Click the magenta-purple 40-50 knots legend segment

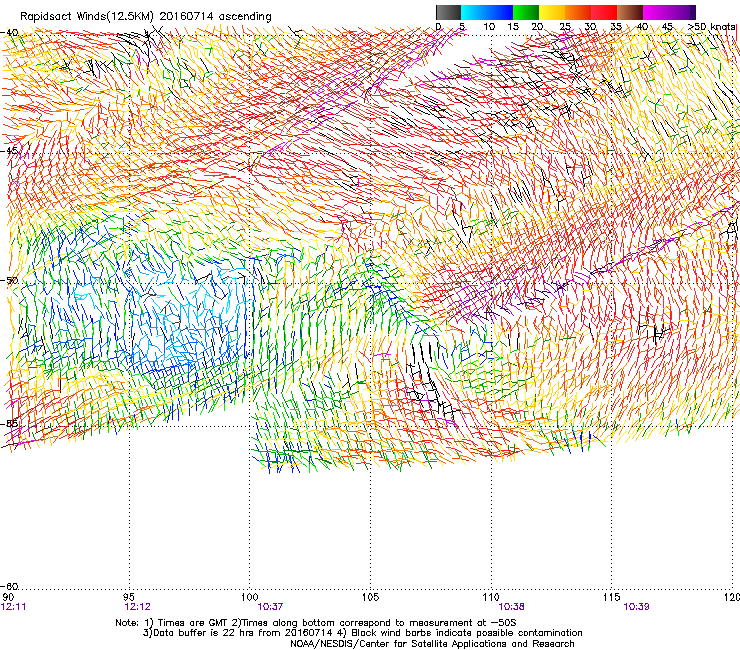coord(669,12)
